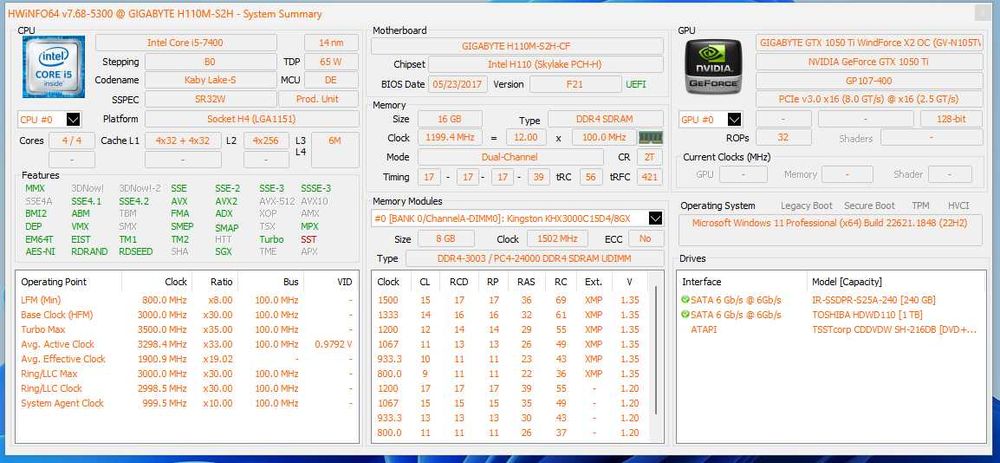Click the Kaby Lake-S codename field
Viewport: 1000px width, 463px height.
point(210,80)
